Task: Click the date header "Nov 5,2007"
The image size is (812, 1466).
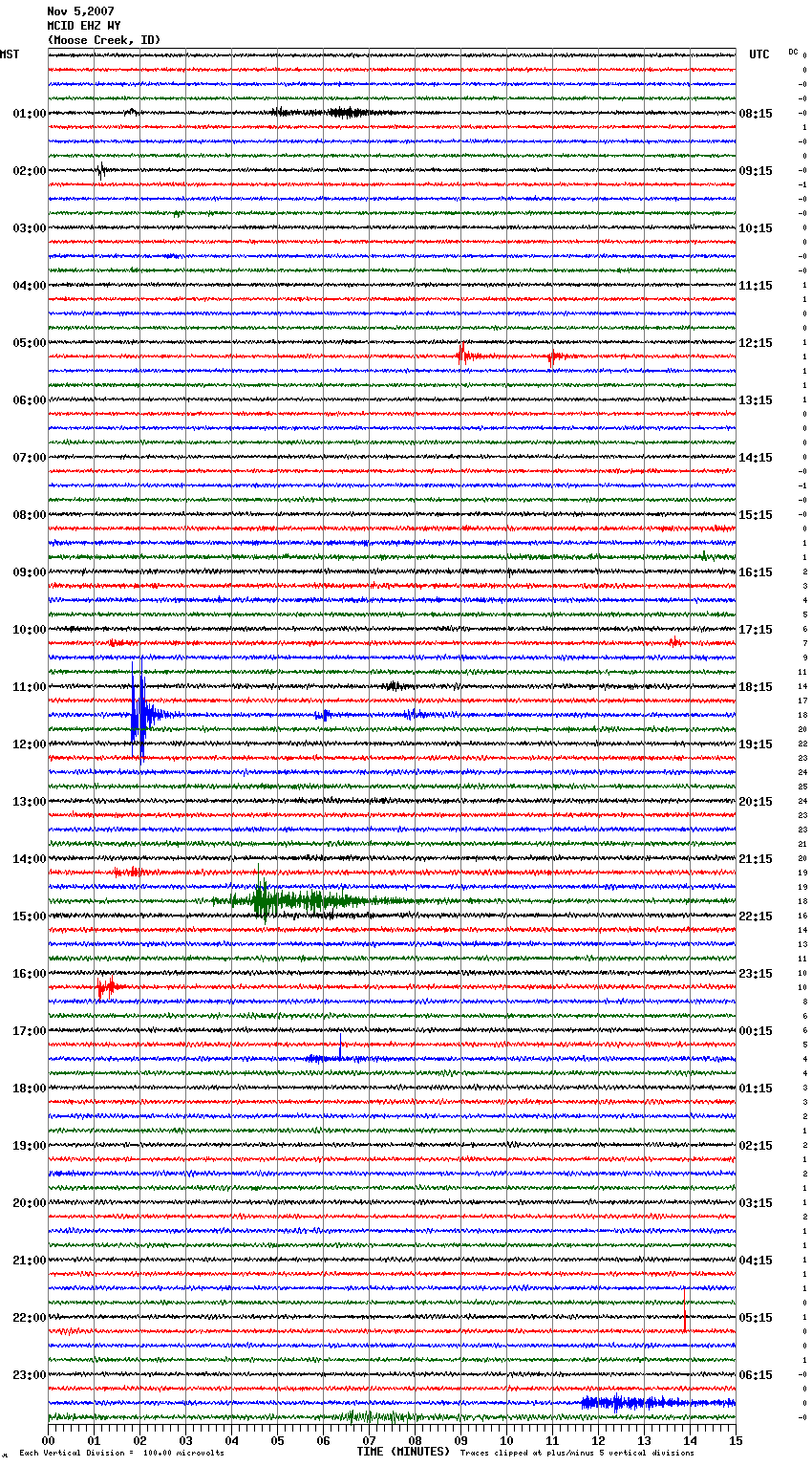Action: coord(80,11)
